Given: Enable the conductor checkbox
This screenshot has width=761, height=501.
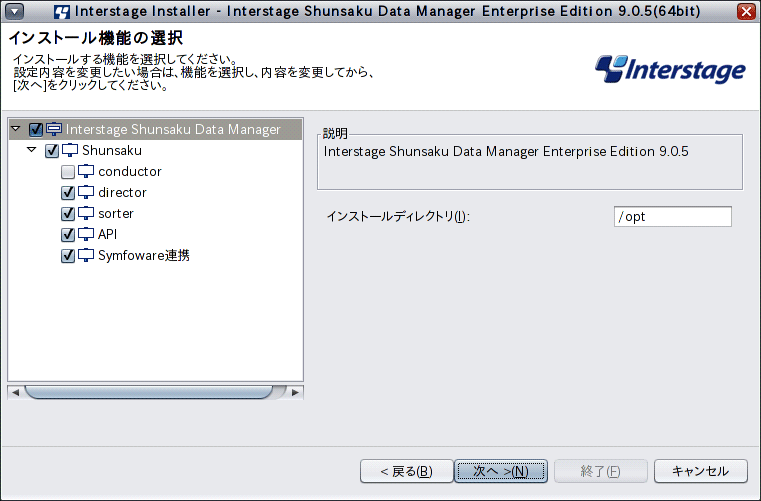Looking at the screenshot, I should click(x=68, y=172).
